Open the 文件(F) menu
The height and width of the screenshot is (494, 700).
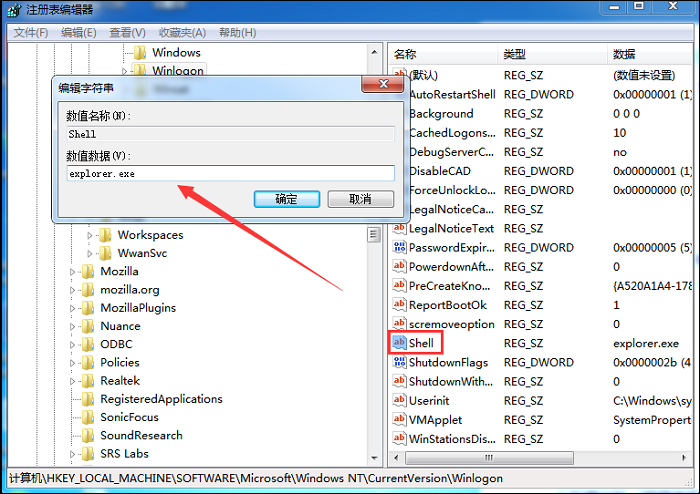[x=30, y=33]
